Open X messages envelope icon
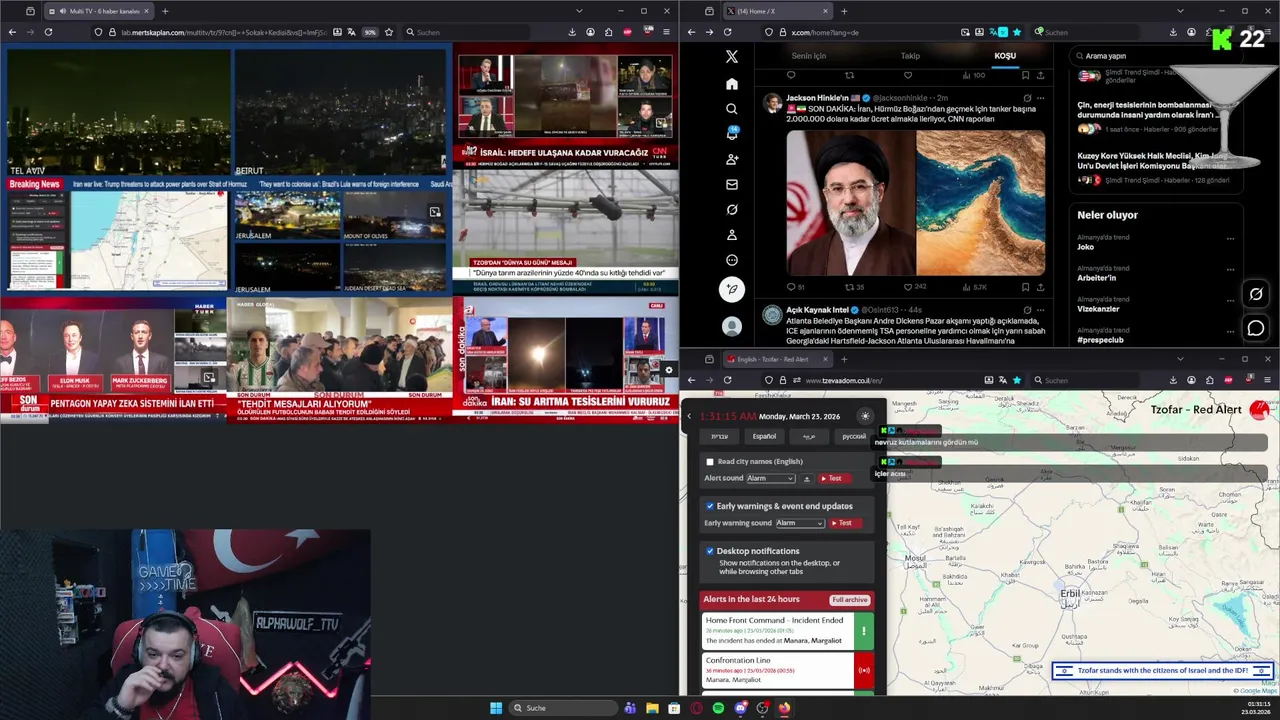This screenshot has width=1280, height=720. coord(731,184)
